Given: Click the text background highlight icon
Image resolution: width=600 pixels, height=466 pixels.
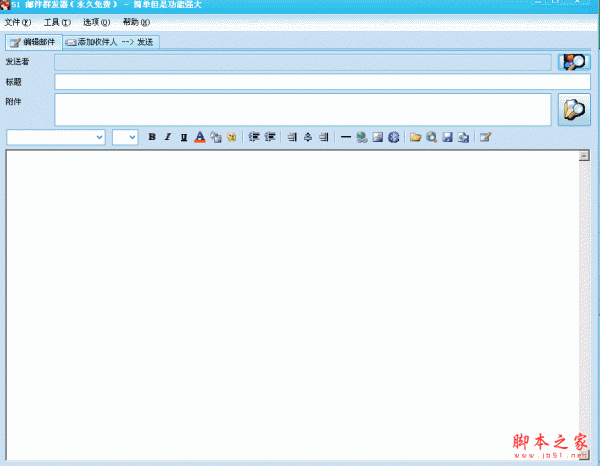Looking at the screenshot, I should pyautogui.click(x=216, y=137).
